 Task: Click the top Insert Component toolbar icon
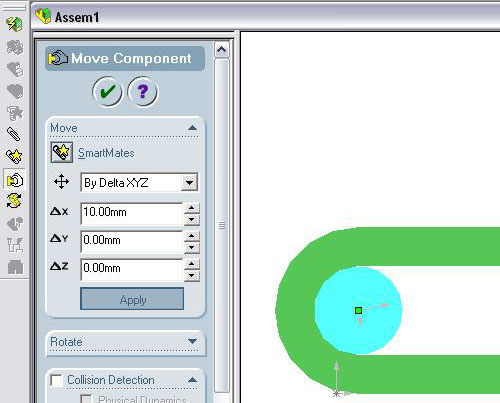(14, 24)
